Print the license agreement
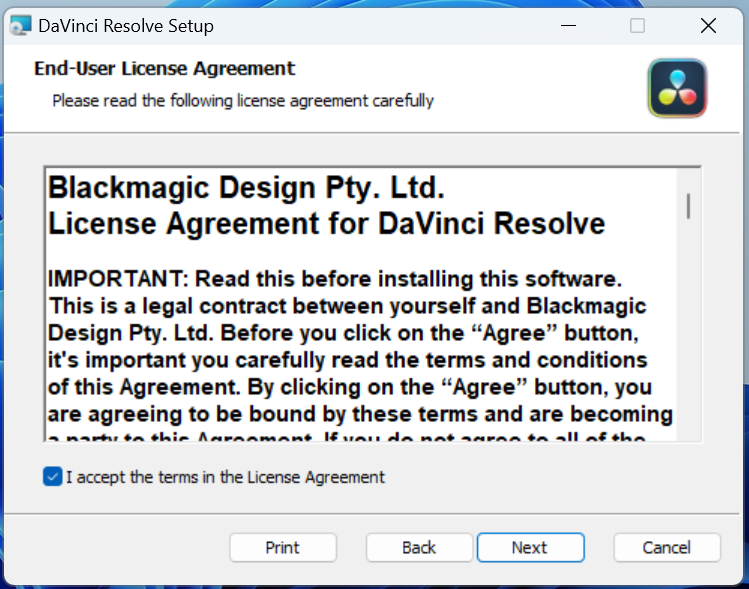749x589 pixels. (x=282, y=547)
